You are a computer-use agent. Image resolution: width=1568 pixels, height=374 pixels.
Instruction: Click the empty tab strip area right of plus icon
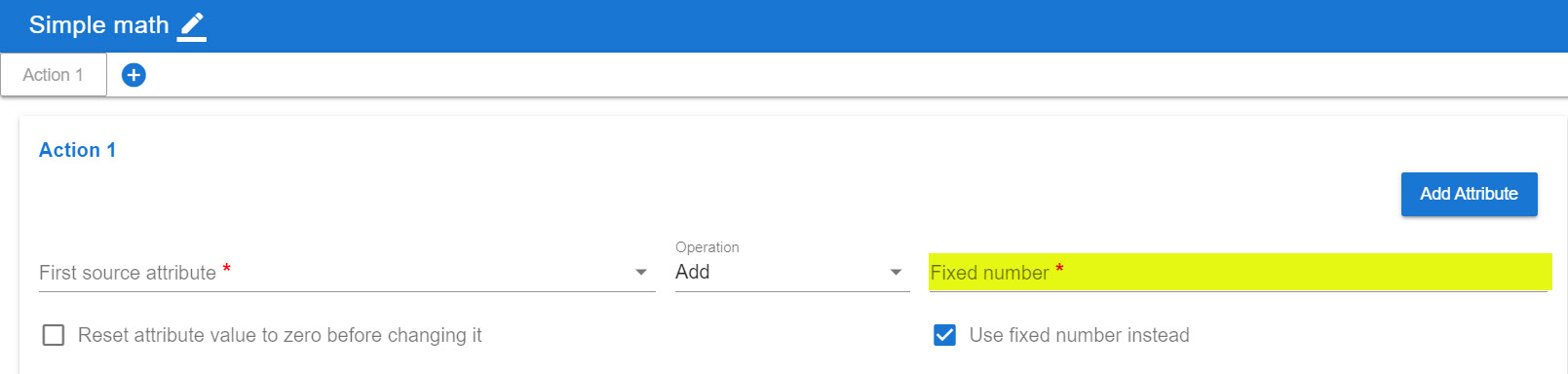click(x=858, y=75)
